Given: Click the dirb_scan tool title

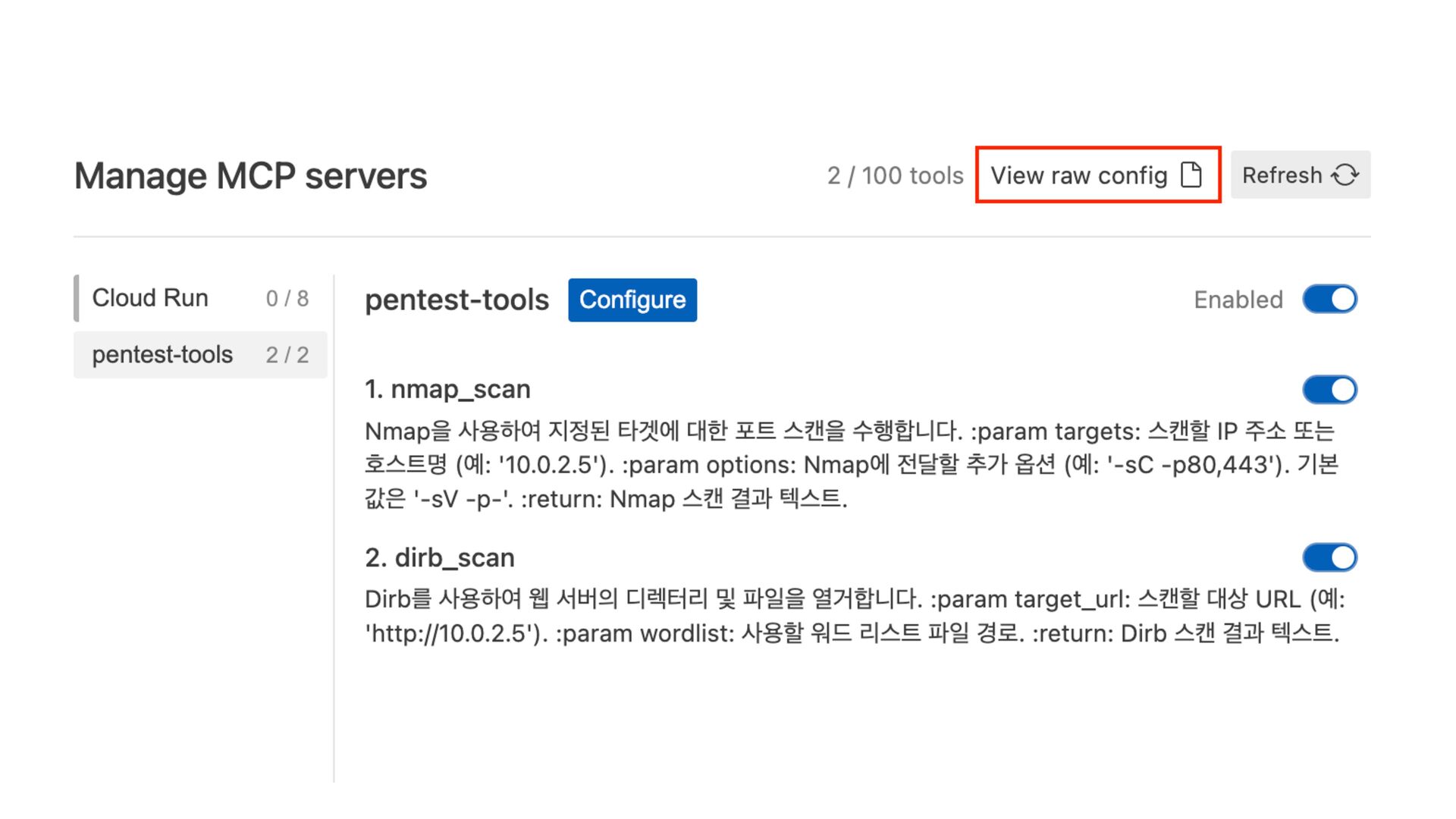Looking at the screenshot, I should (x=440, y=558).
